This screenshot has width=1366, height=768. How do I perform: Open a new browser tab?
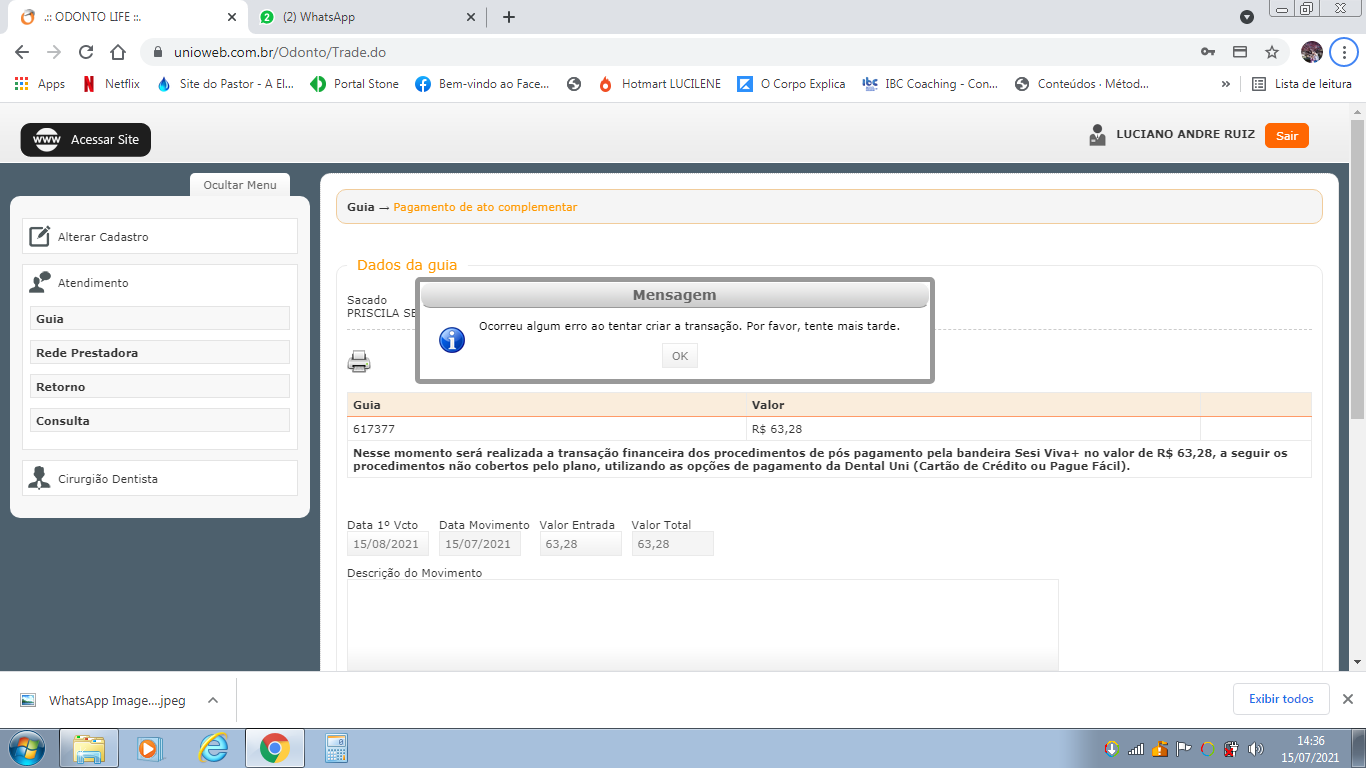(x=509, y=17)
